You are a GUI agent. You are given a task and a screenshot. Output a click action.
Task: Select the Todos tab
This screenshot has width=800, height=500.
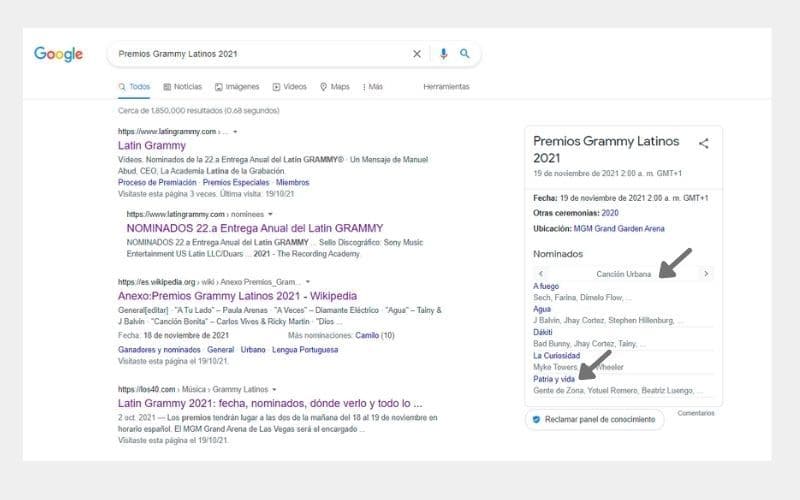click(x=134, y=87)
